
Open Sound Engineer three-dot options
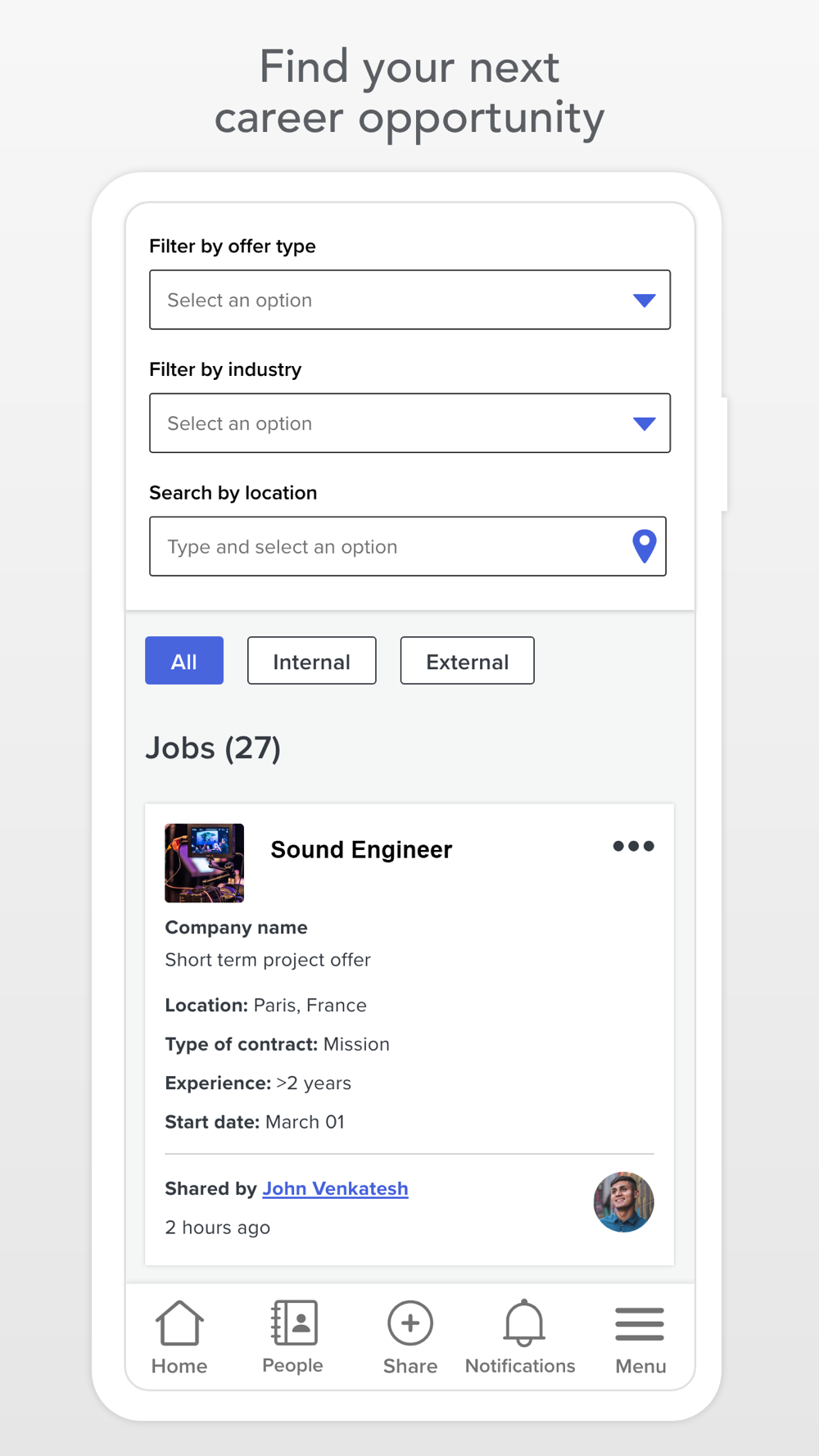[633, 847]
